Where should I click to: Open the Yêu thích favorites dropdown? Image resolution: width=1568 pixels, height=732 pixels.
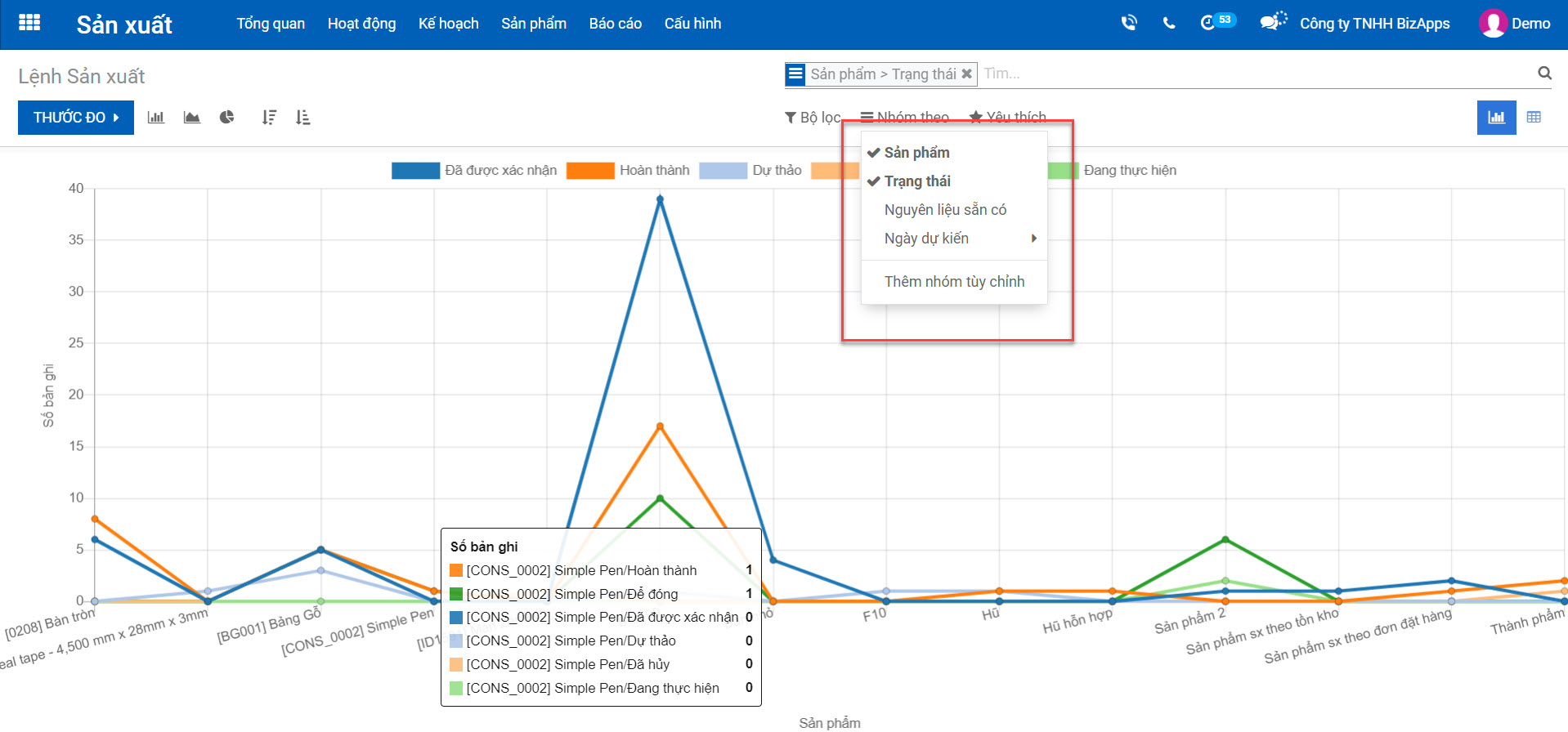click(1007, 118)
